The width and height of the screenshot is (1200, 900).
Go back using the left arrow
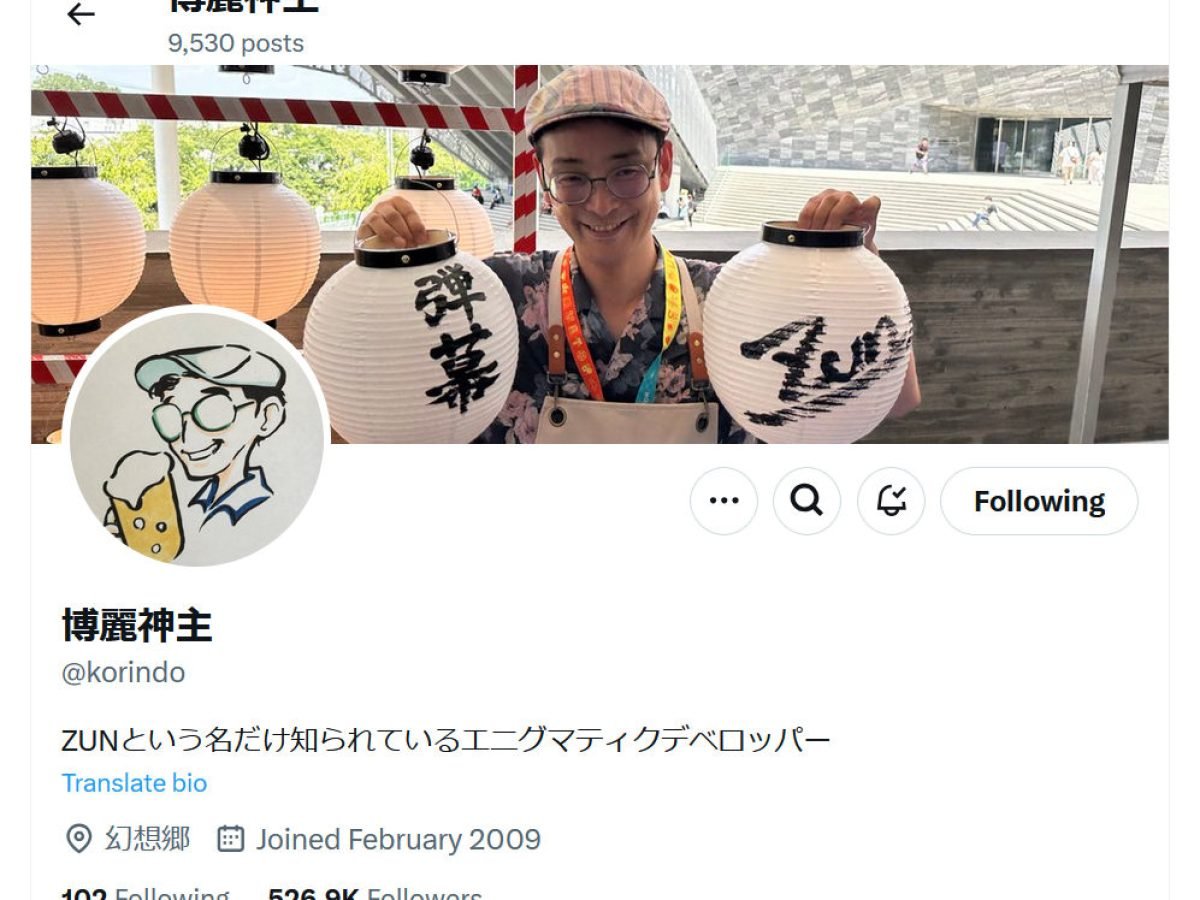click(80, 15)
